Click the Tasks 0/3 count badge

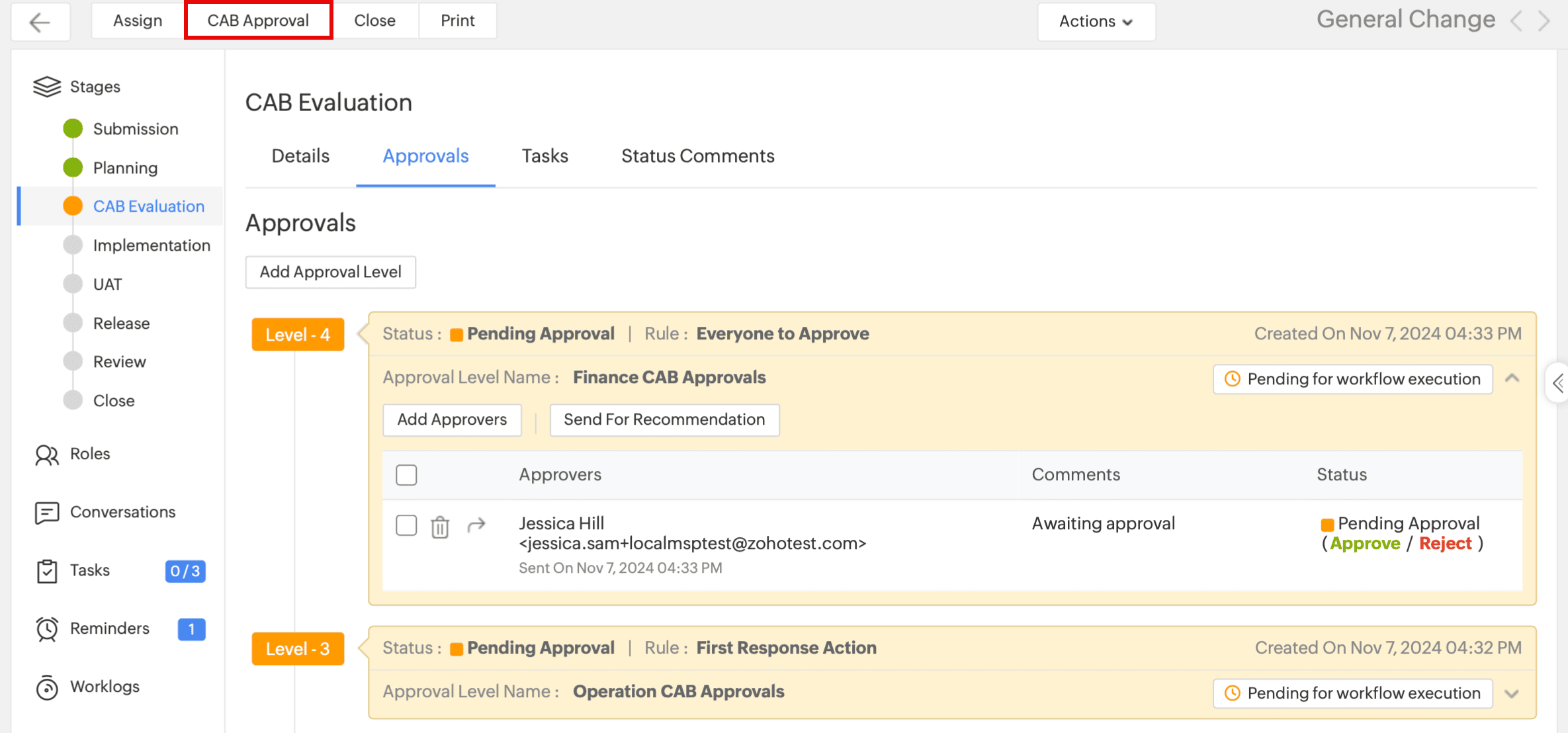click(x=185, y=571)
